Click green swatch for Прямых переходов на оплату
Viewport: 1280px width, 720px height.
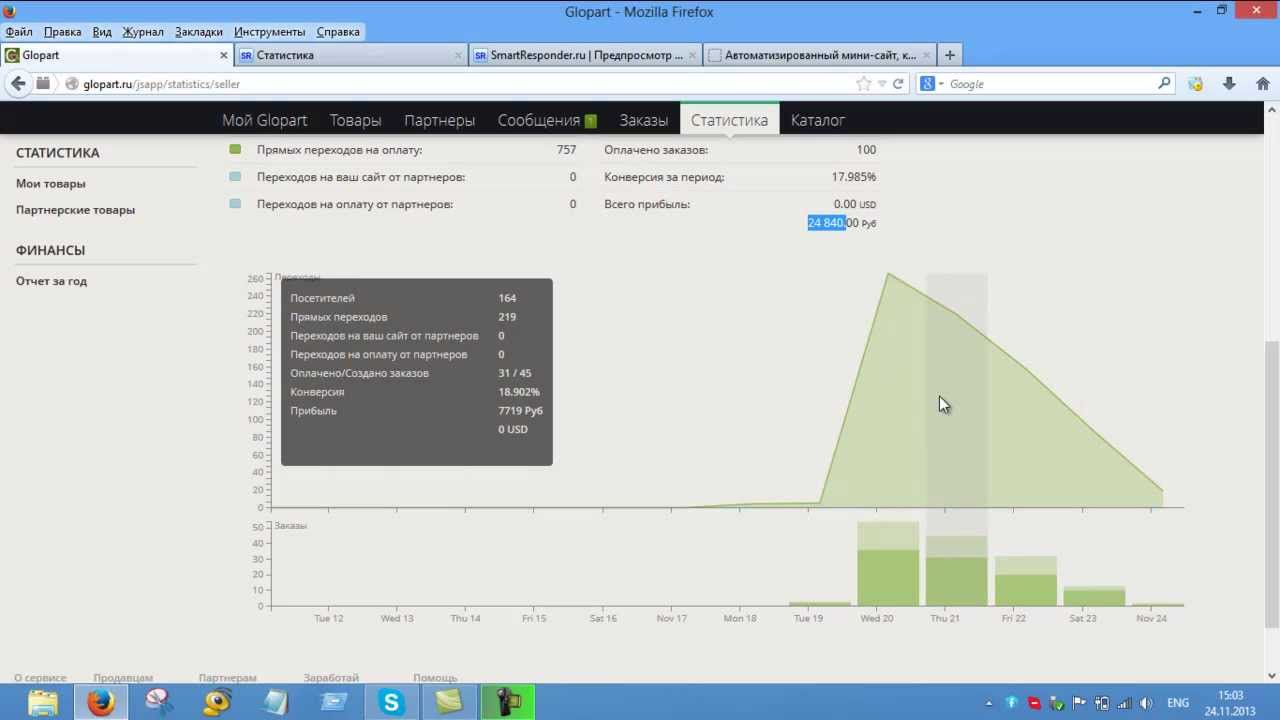click(235, 149)
